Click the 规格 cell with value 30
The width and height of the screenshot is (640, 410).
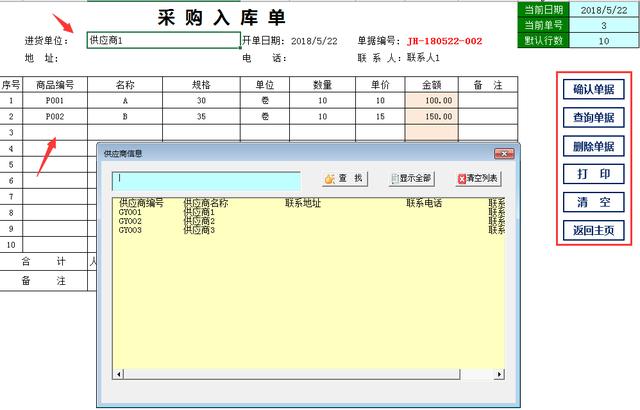[x=202, y=100]
